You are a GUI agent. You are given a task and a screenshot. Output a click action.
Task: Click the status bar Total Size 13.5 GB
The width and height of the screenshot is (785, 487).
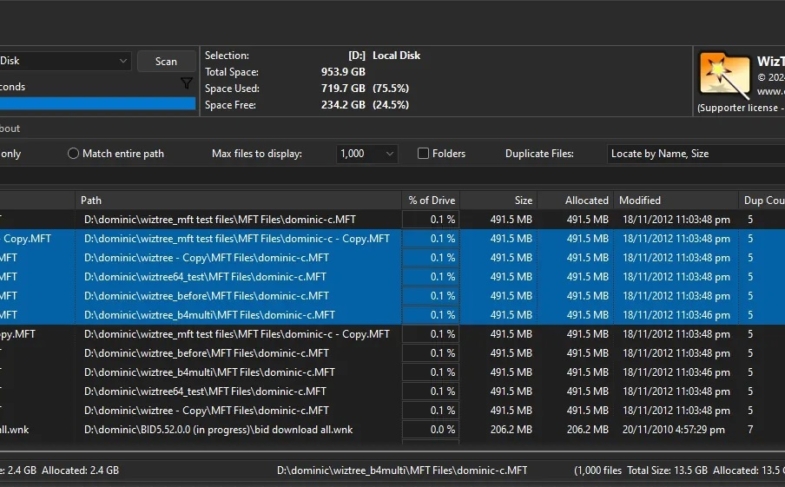point(667,470)
